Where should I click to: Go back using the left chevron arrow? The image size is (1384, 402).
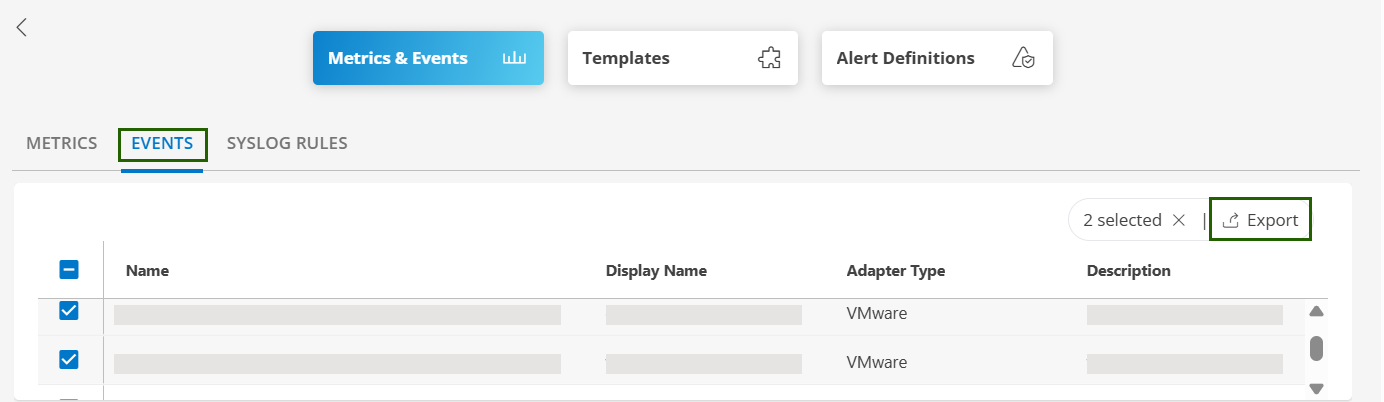click(22, 28)
